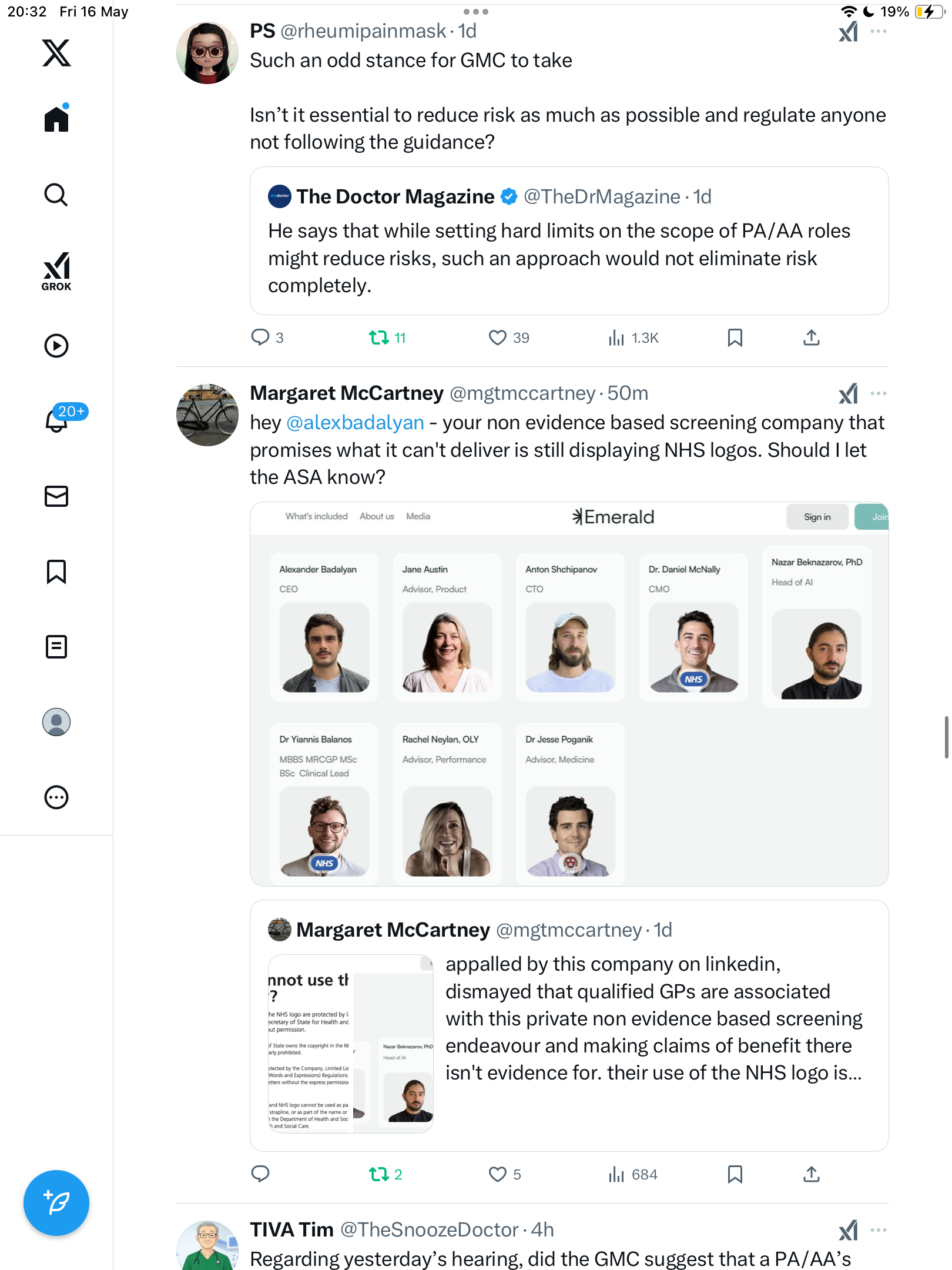The width and height of the screenshot is (952, 1270).
Task: Open the 50m timestamp on McCartney's post
Action: 628,393
